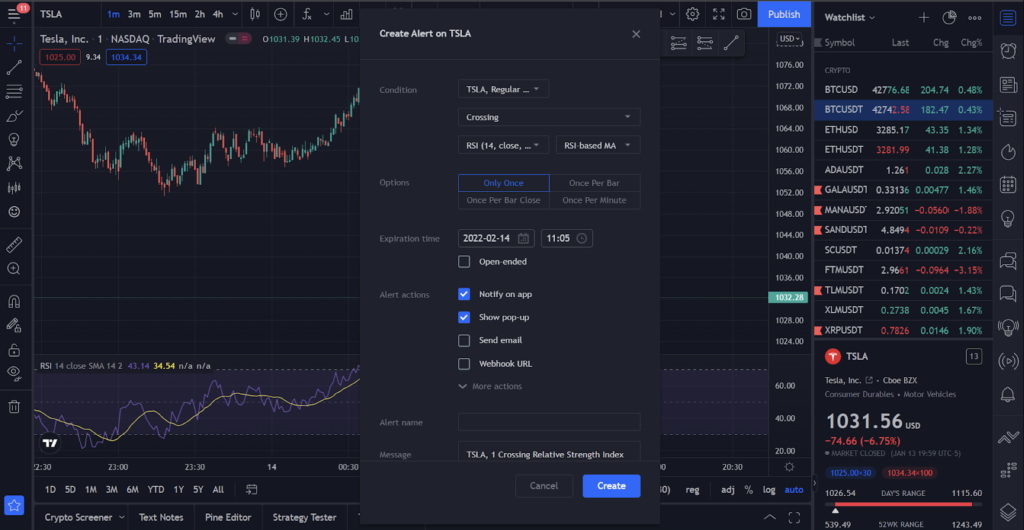1024x530 pixels.
Task: Edit the expiration time 11:05 field
Action: (x=567, y=238)
